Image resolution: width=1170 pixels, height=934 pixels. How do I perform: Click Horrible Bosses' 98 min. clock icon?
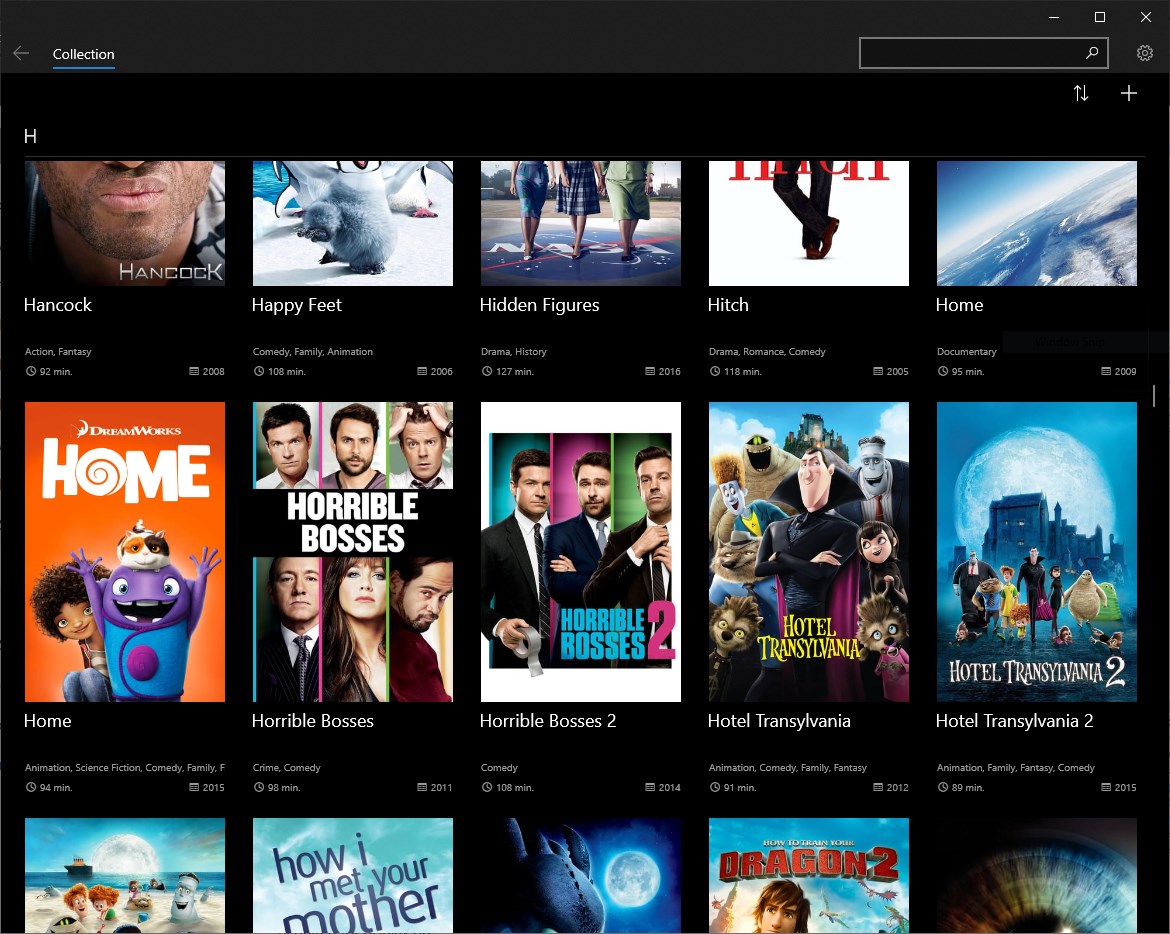(259, 787)
